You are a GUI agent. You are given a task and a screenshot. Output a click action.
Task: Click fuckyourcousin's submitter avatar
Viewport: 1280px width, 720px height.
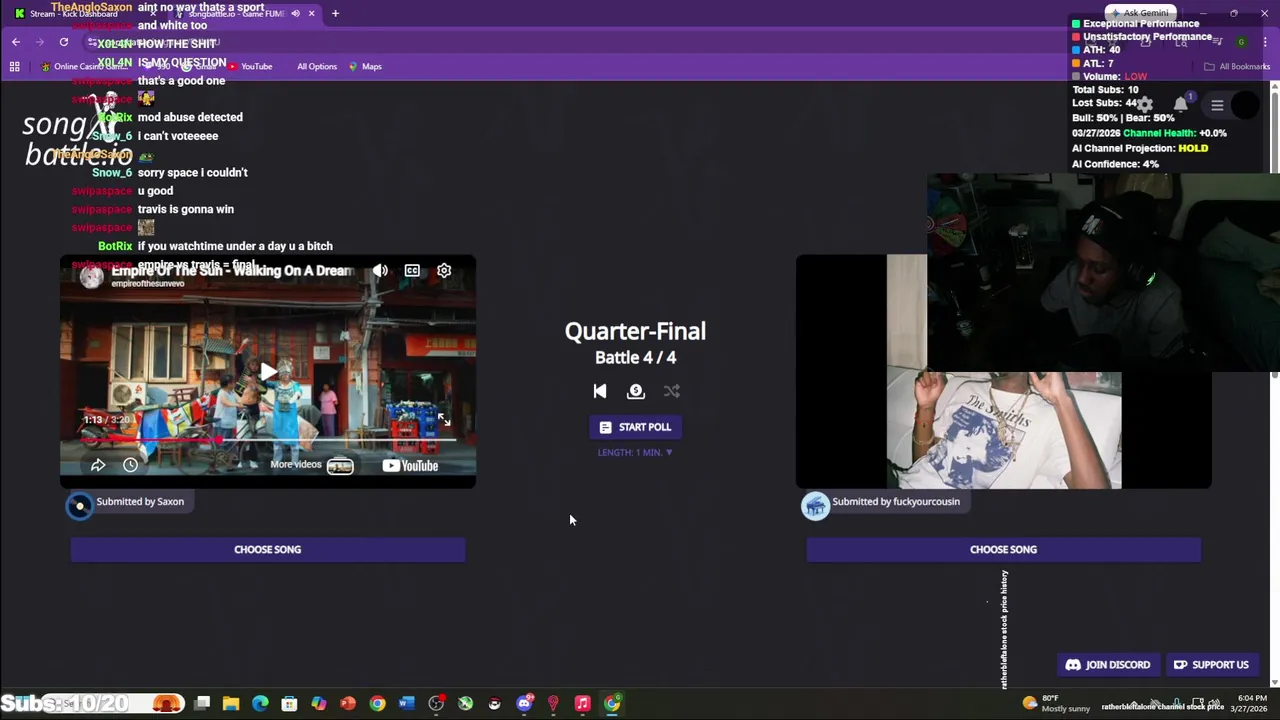[x=816, y=506]
